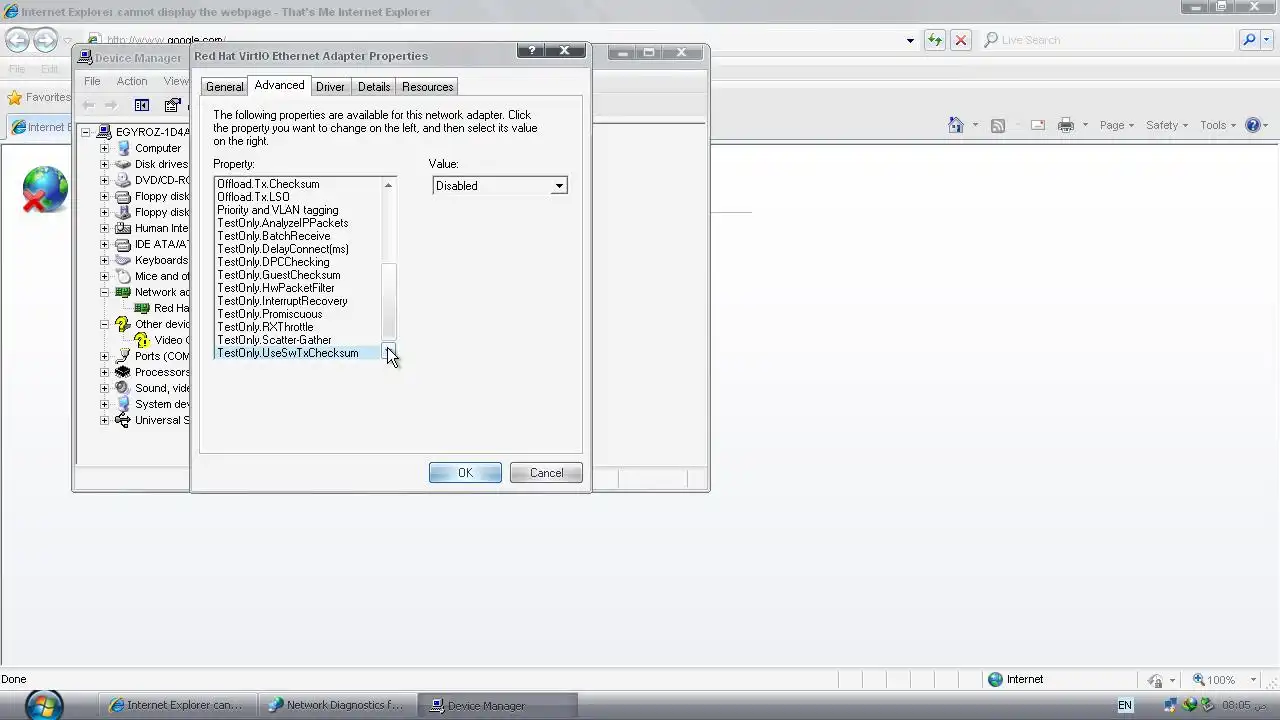Select Offload.Tx.LSO property

[253, 197]
